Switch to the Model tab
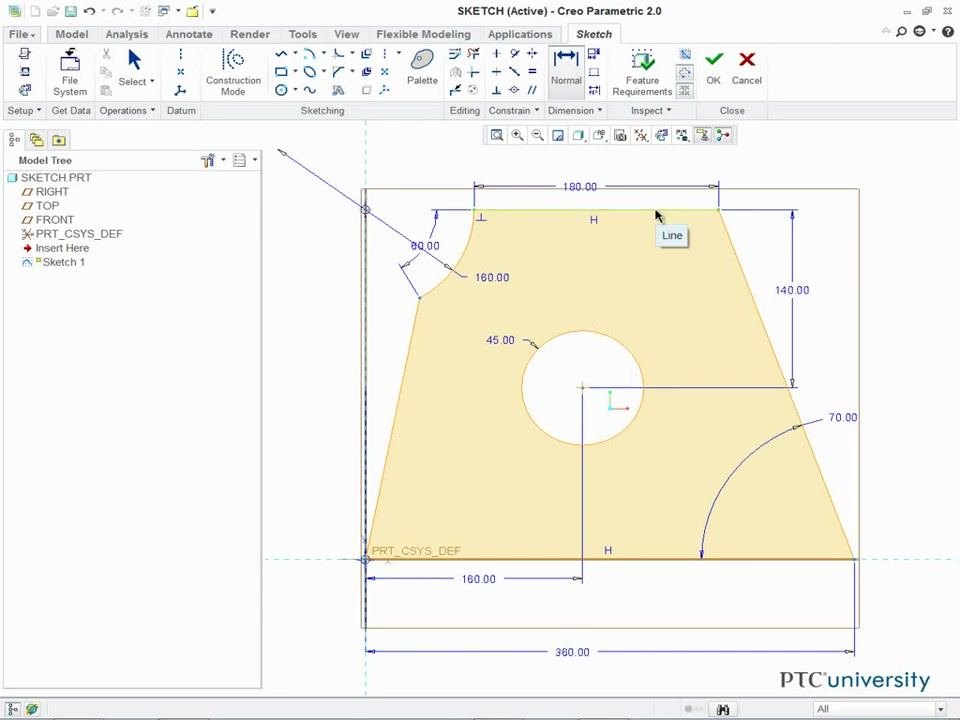This screenshot has height=720, width=960. 72,34
